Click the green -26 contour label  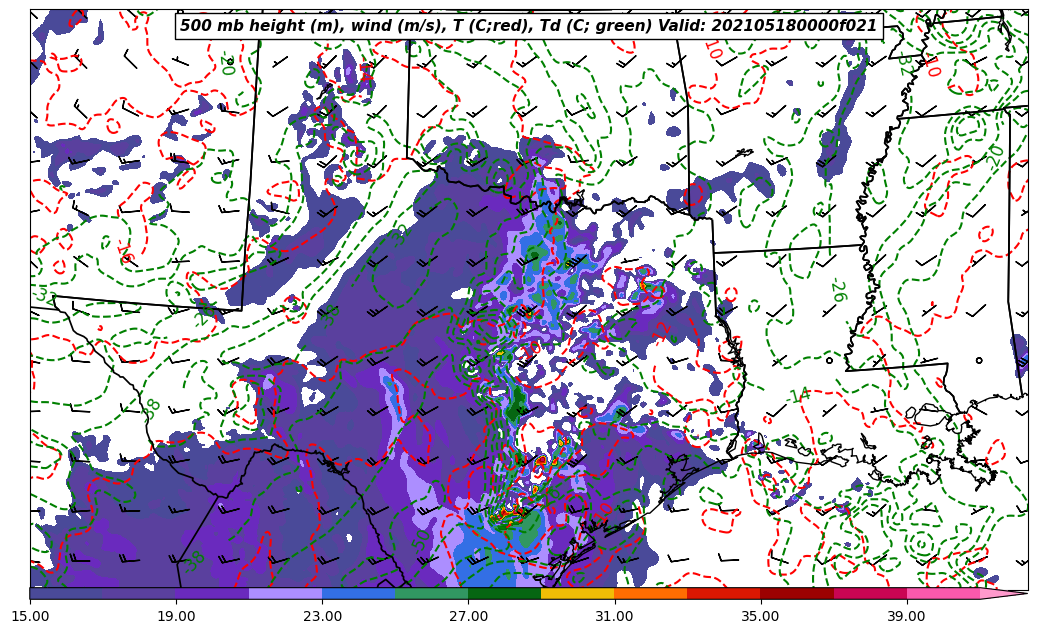pyautogui.click(x=838, y=290)
